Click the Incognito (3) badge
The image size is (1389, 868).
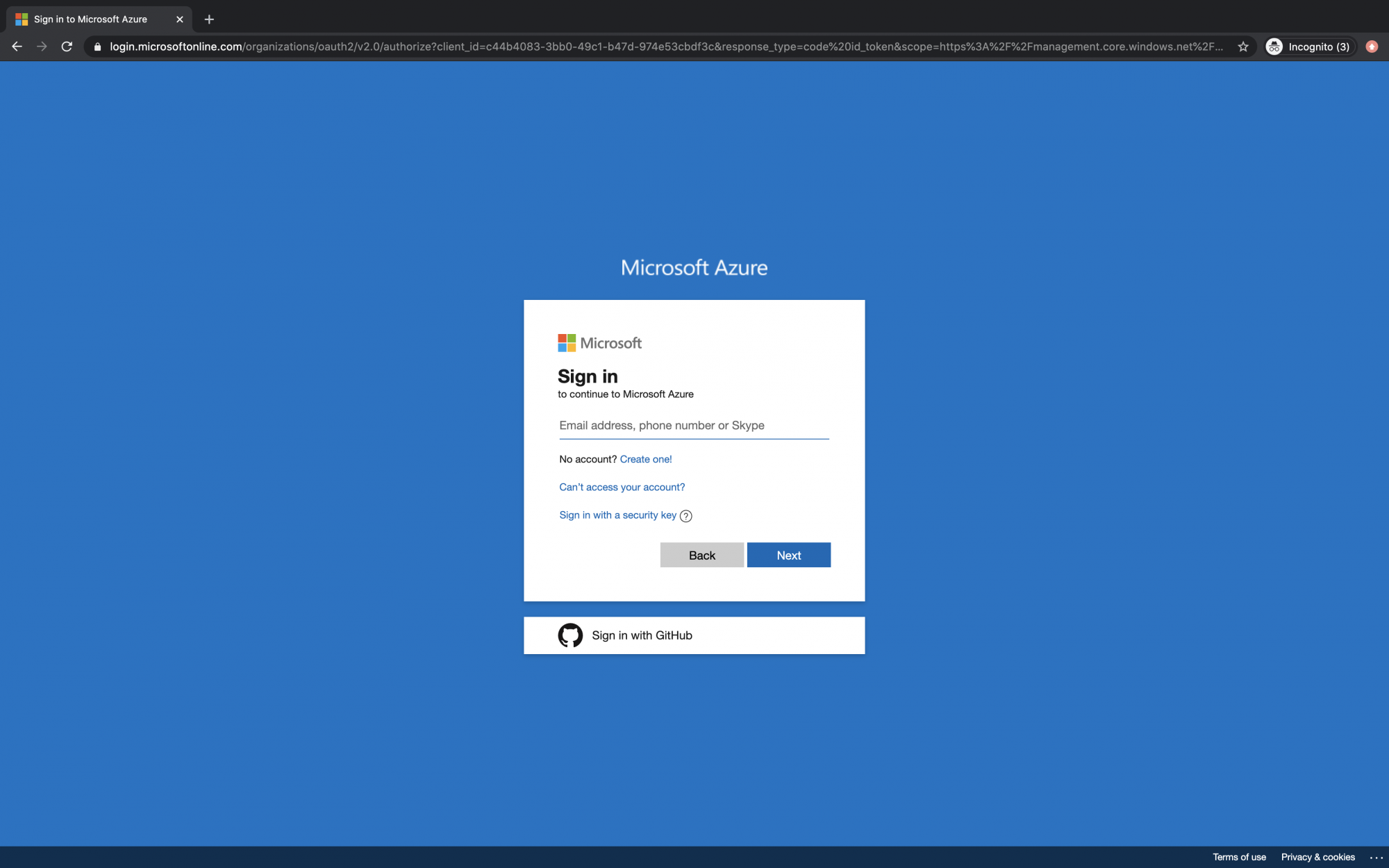(1310, 47)
